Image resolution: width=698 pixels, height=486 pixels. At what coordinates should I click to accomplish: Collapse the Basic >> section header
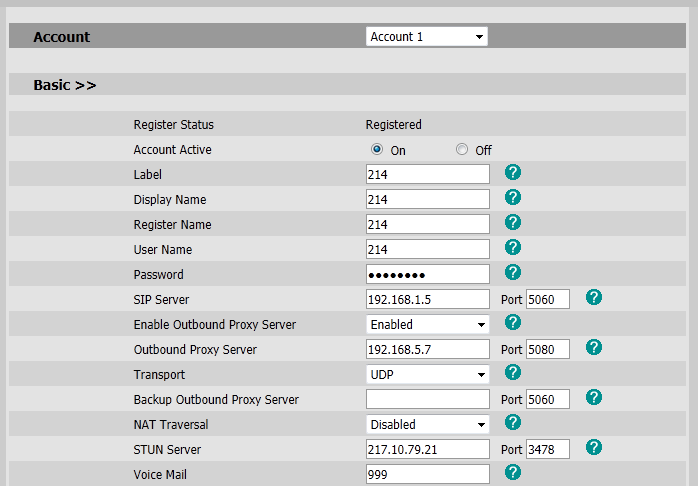[x=65, y=85]
